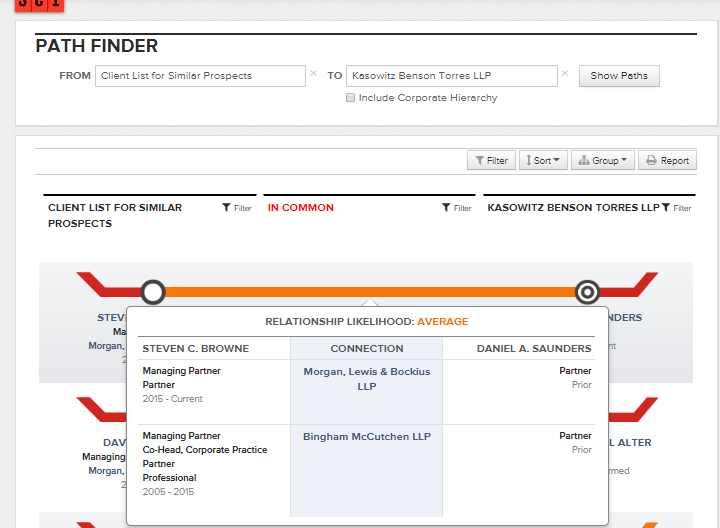Image resolution: width=720 pixels, height=528 pixels.
Task: Filter the In Common column
Action: coord(457,208)
